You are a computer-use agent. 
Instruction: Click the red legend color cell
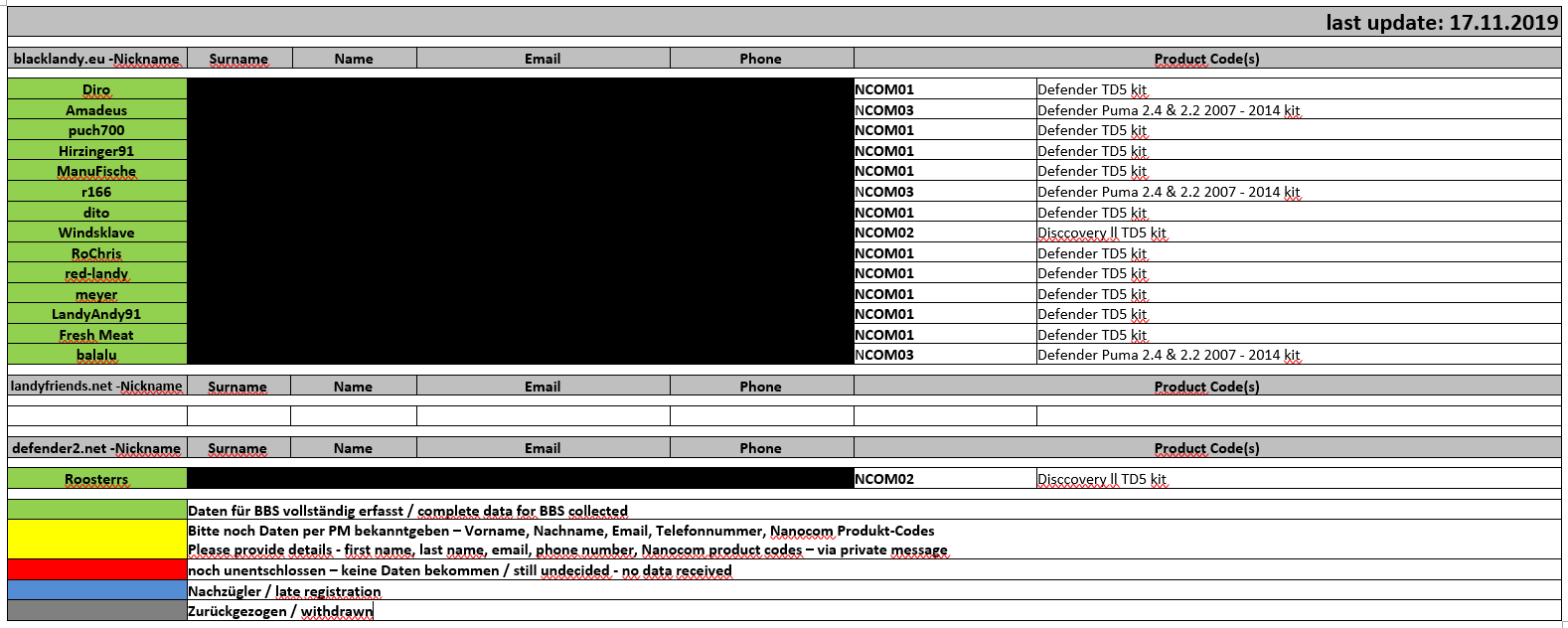tap(96, 570)
